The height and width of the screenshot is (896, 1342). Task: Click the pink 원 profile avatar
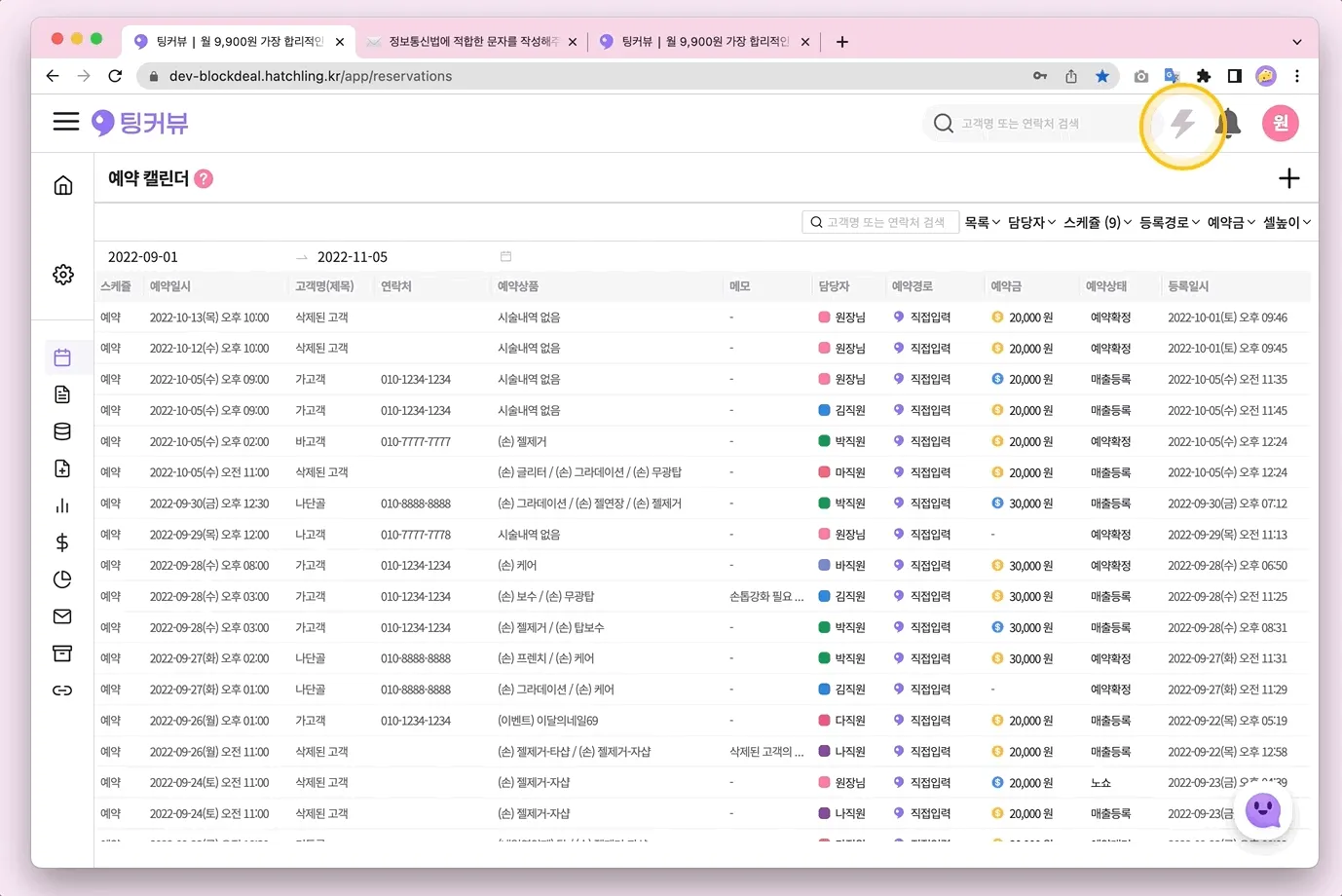1281,124
